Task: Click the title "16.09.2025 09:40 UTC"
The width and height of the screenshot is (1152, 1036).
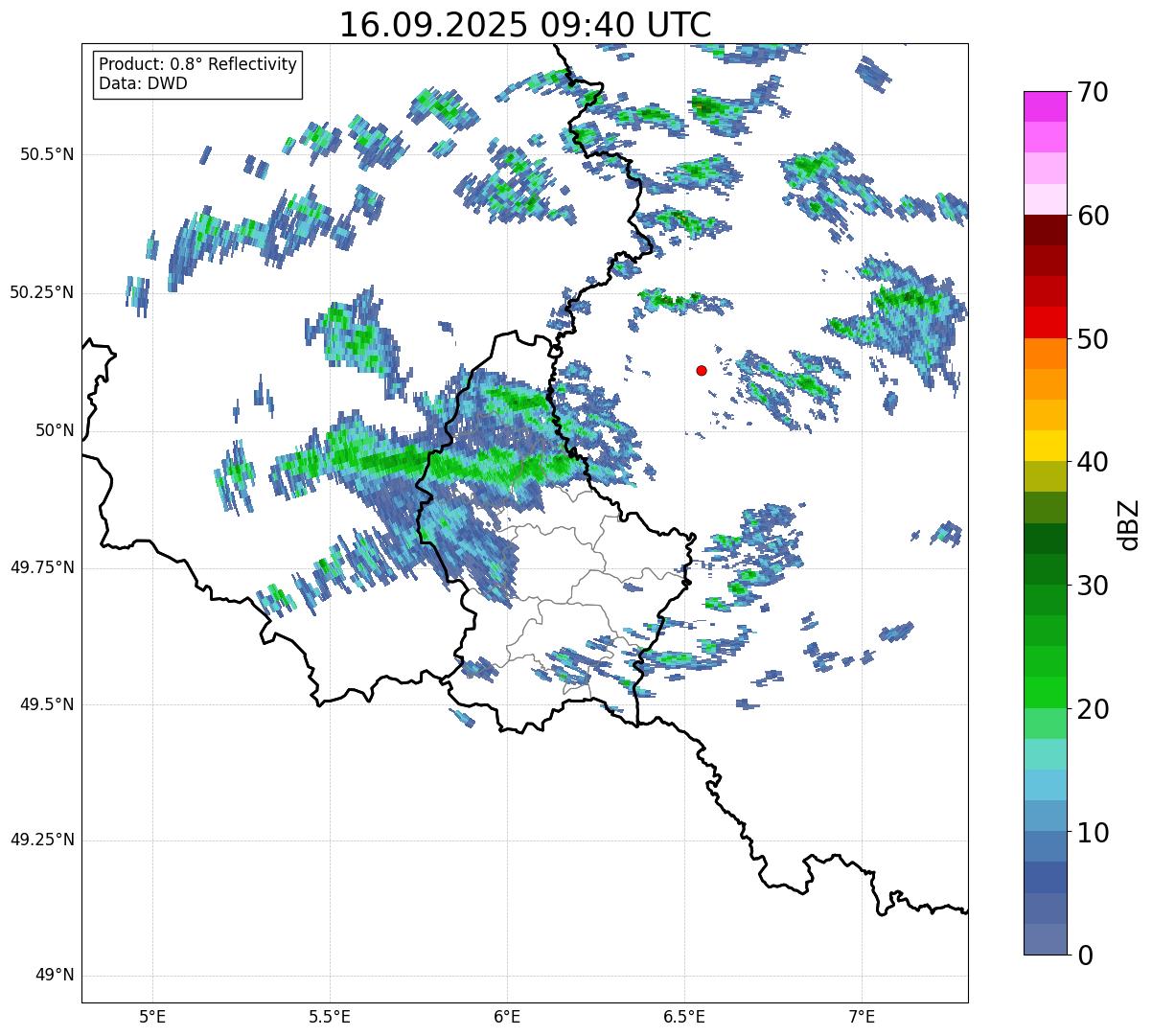Action: (x=525, y=25)
